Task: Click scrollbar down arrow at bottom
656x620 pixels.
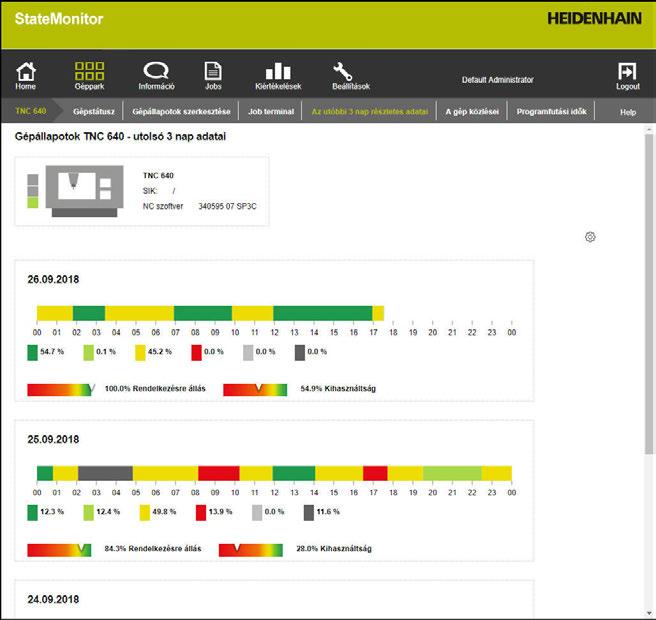Action: click(x=649, y=614)
